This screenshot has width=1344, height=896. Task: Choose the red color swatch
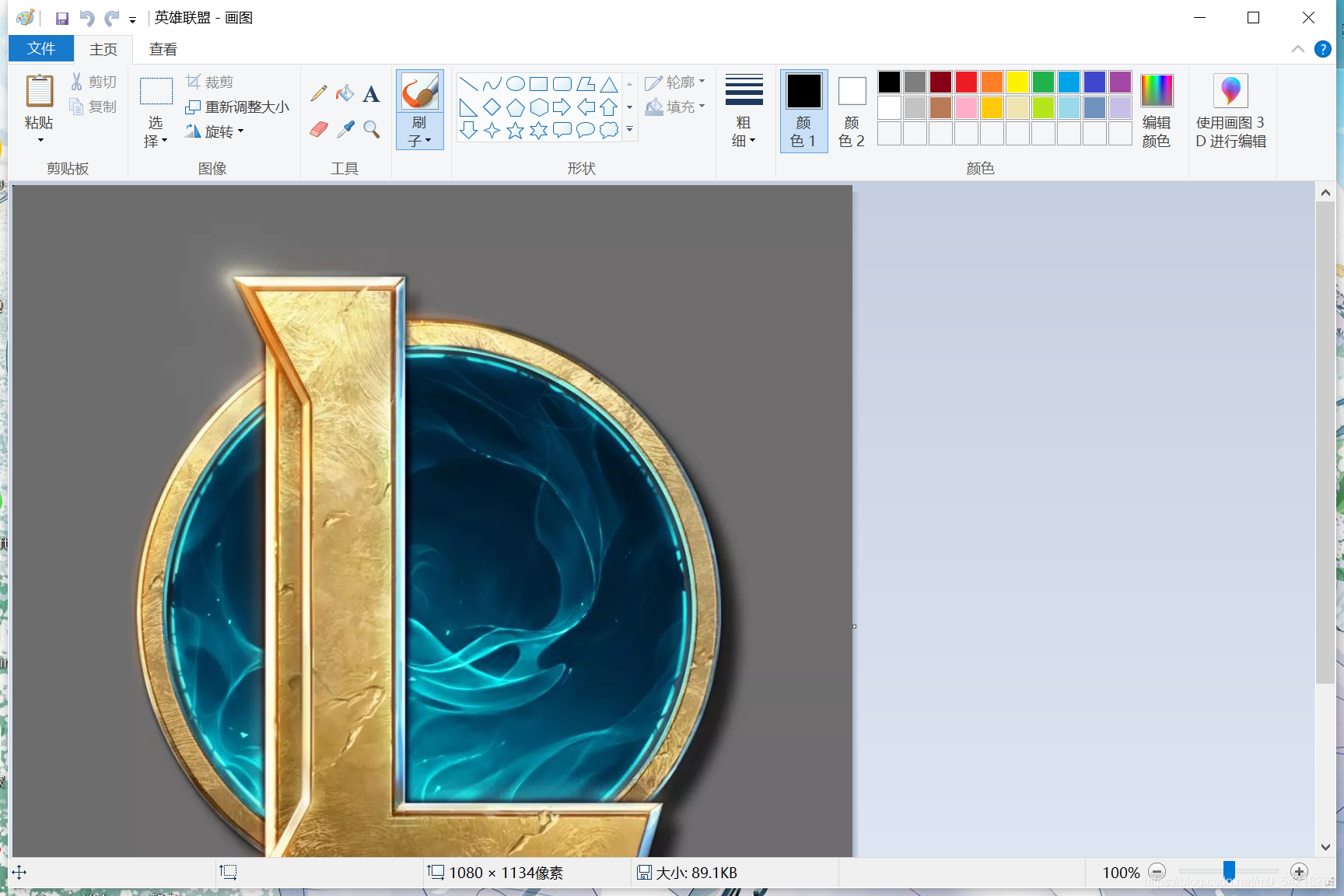coord(966,82)
